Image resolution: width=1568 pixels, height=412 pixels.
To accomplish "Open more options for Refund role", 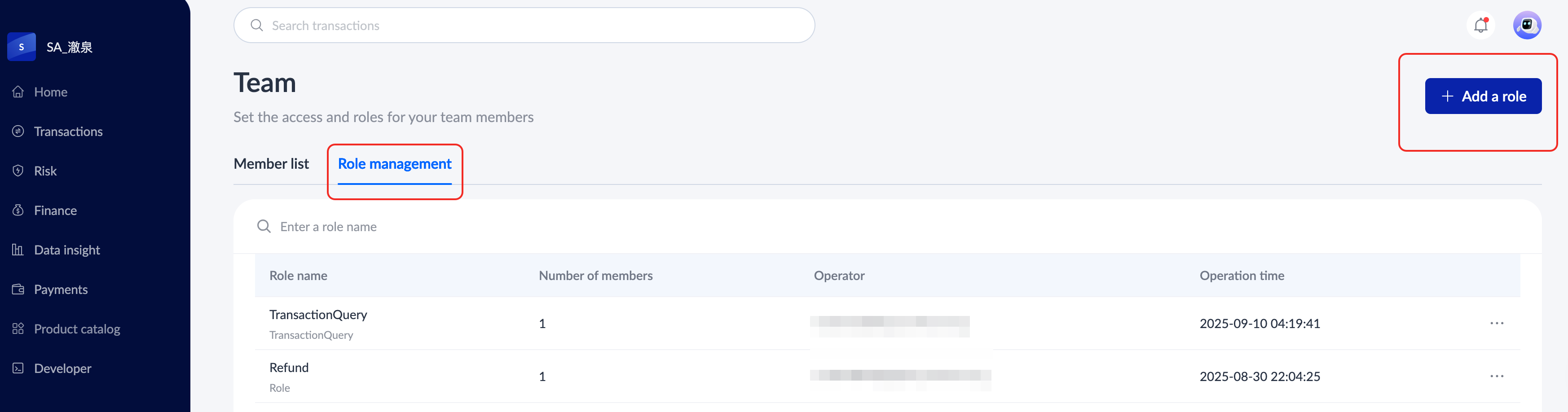I will (x=1496, y=376).
